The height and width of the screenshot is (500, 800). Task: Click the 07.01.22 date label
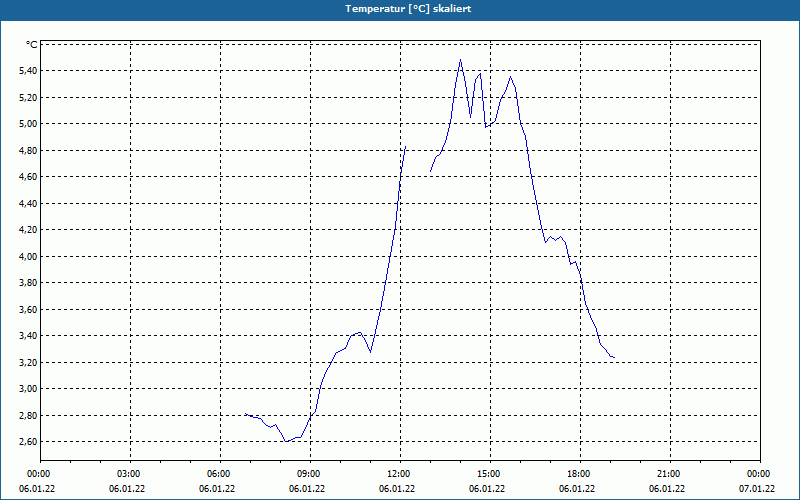point(757,489)
